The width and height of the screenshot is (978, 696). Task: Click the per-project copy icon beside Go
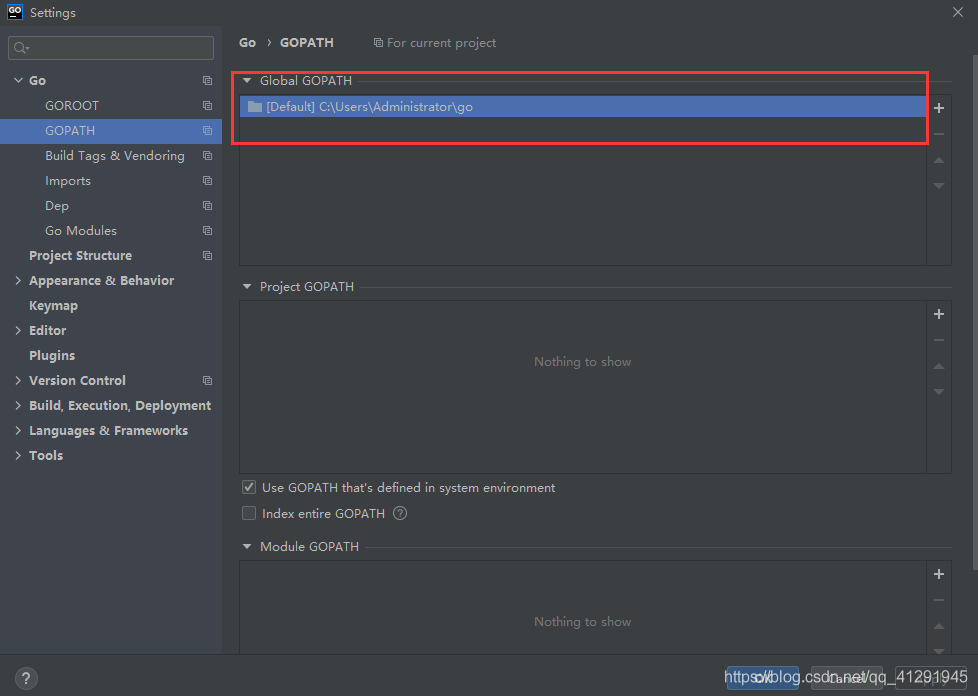[x=207, y=80]
